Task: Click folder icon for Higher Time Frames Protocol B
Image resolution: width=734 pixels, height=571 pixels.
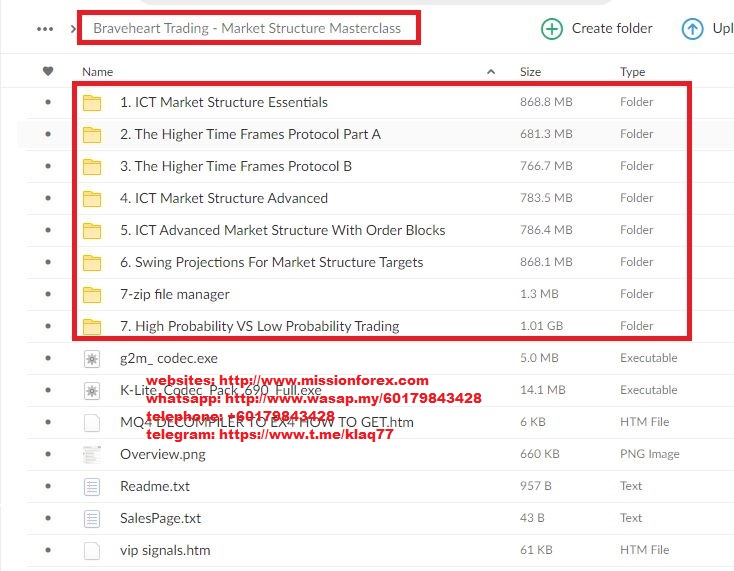Action: click(92, 166)
